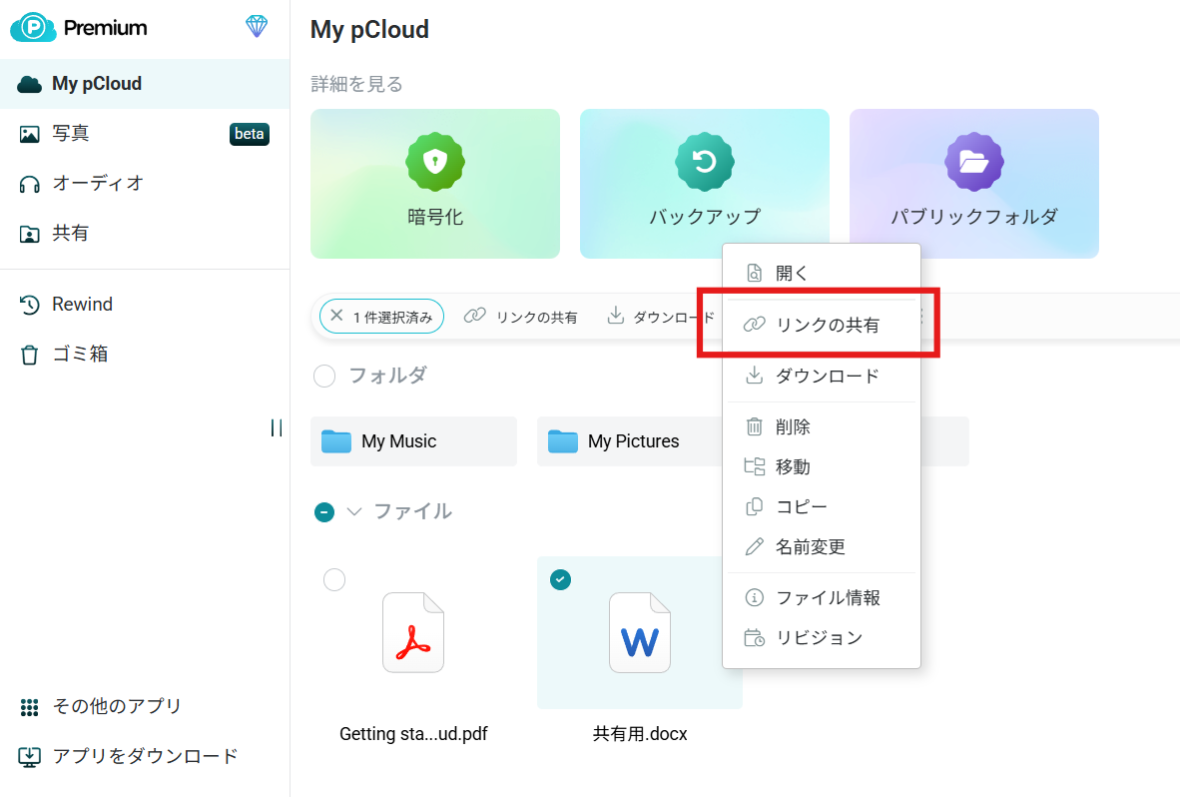
Task: Collapse the sidebar using the divider handle
Action: coord(276,428)
